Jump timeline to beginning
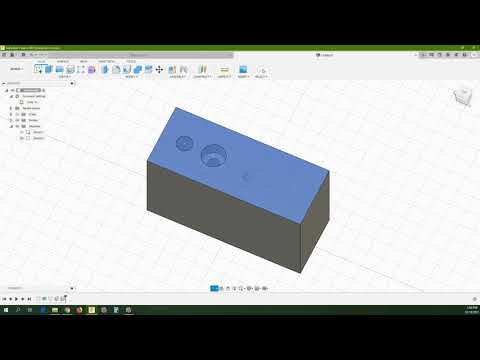 [4, 299]
